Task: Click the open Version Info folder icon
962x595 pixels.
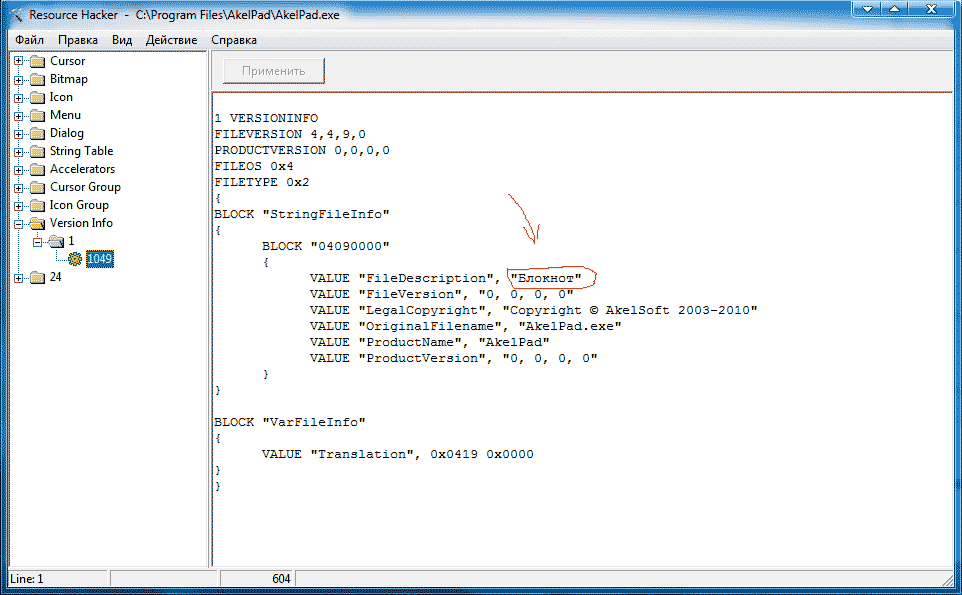Action: tap(37, 223)
